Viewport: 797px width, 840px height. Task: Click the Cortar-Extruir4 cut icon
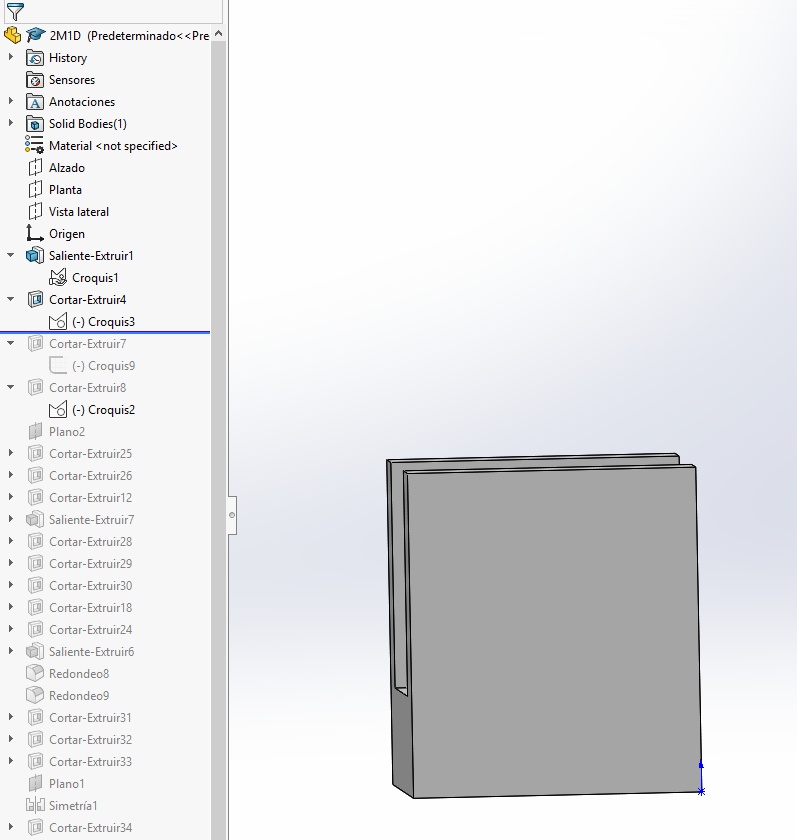[35, 299]
